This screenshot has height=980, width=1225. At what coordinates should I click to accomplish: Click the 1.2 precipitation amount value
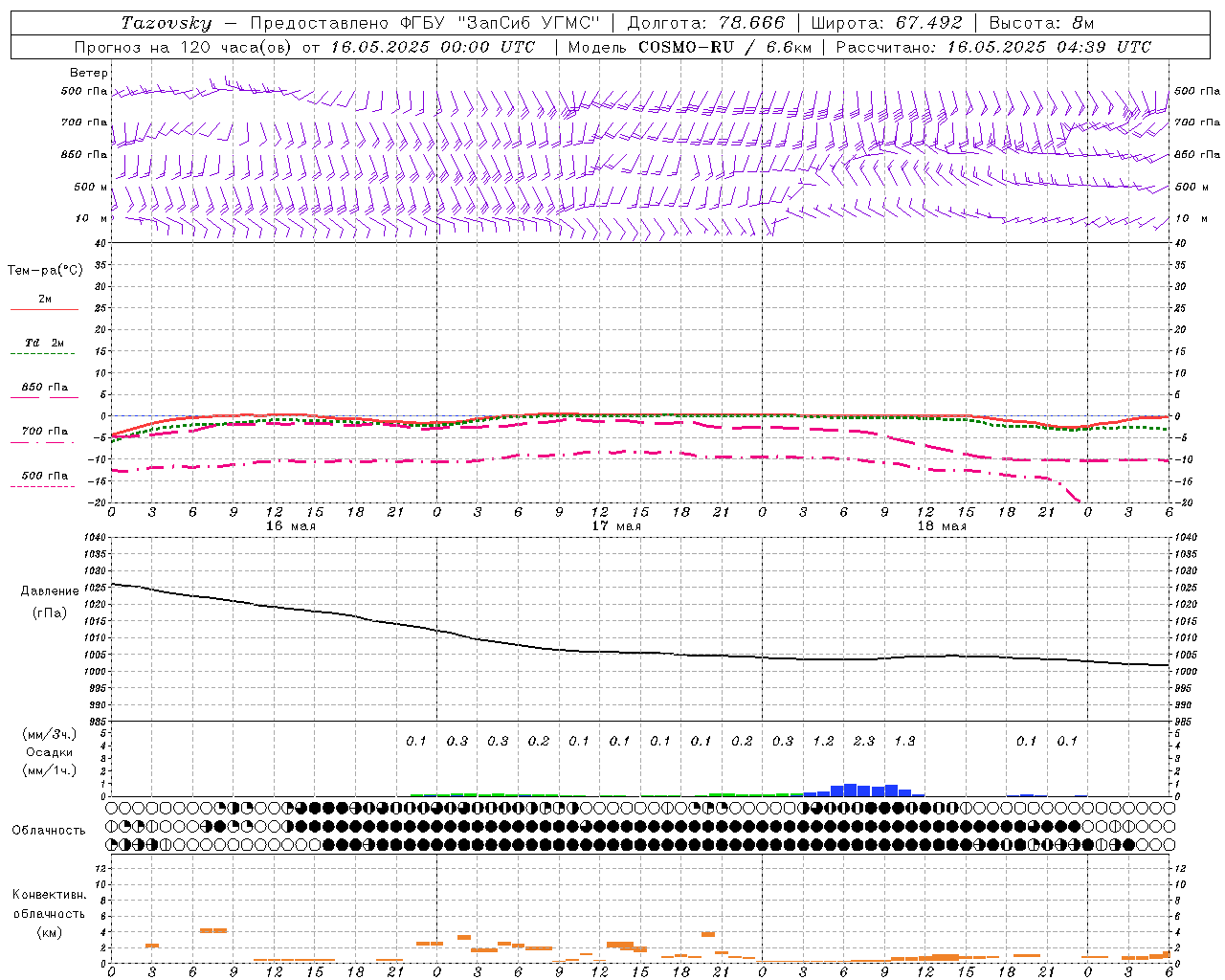tap(823, 741)
